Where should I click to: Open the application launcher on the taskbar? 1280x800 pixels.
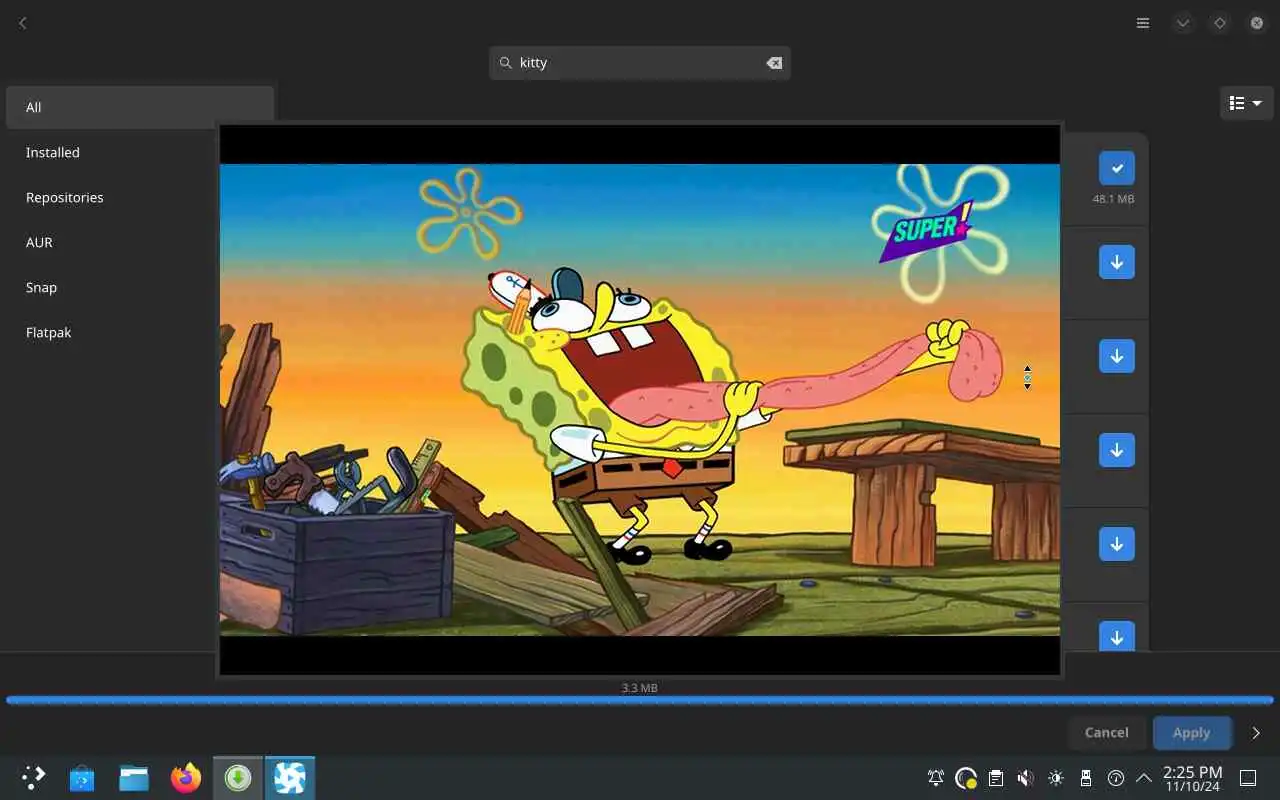tap(33, 777)
